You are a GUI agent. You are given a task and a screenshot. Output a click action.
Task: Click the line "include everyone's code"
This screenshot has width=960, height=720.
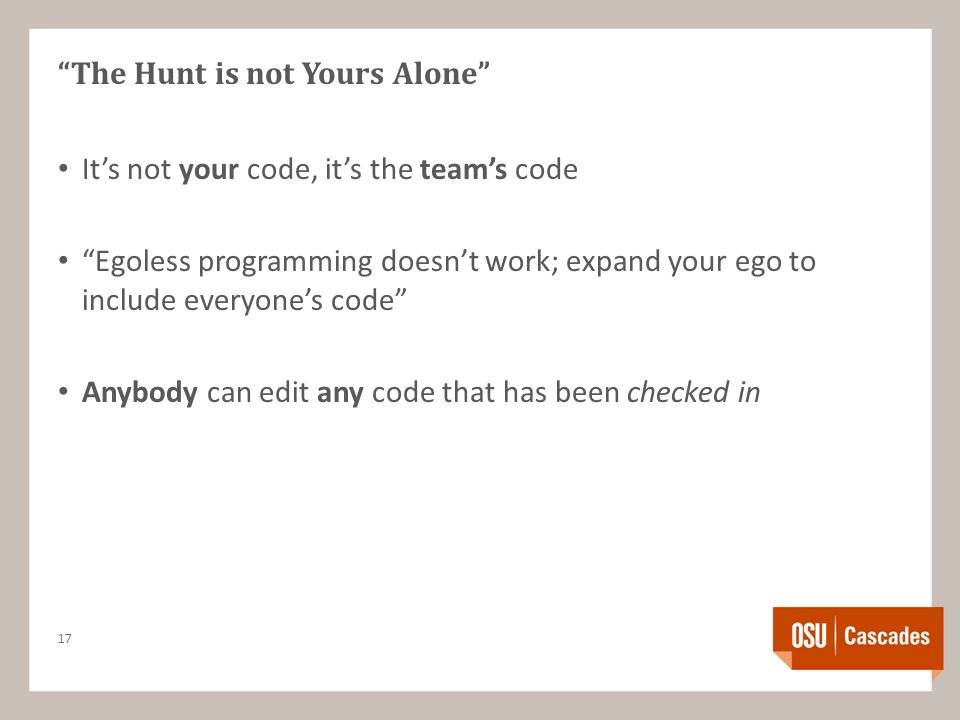(x=244, y=300)
